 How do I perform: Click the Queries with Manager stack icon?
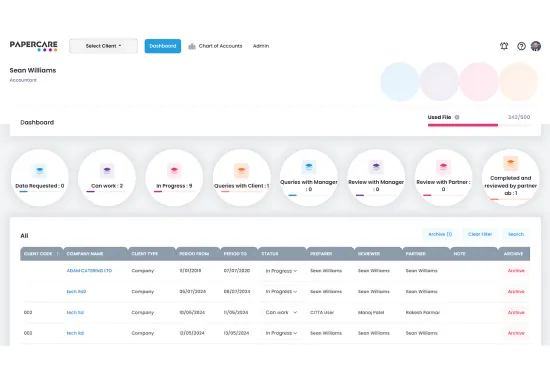point(309,167)
